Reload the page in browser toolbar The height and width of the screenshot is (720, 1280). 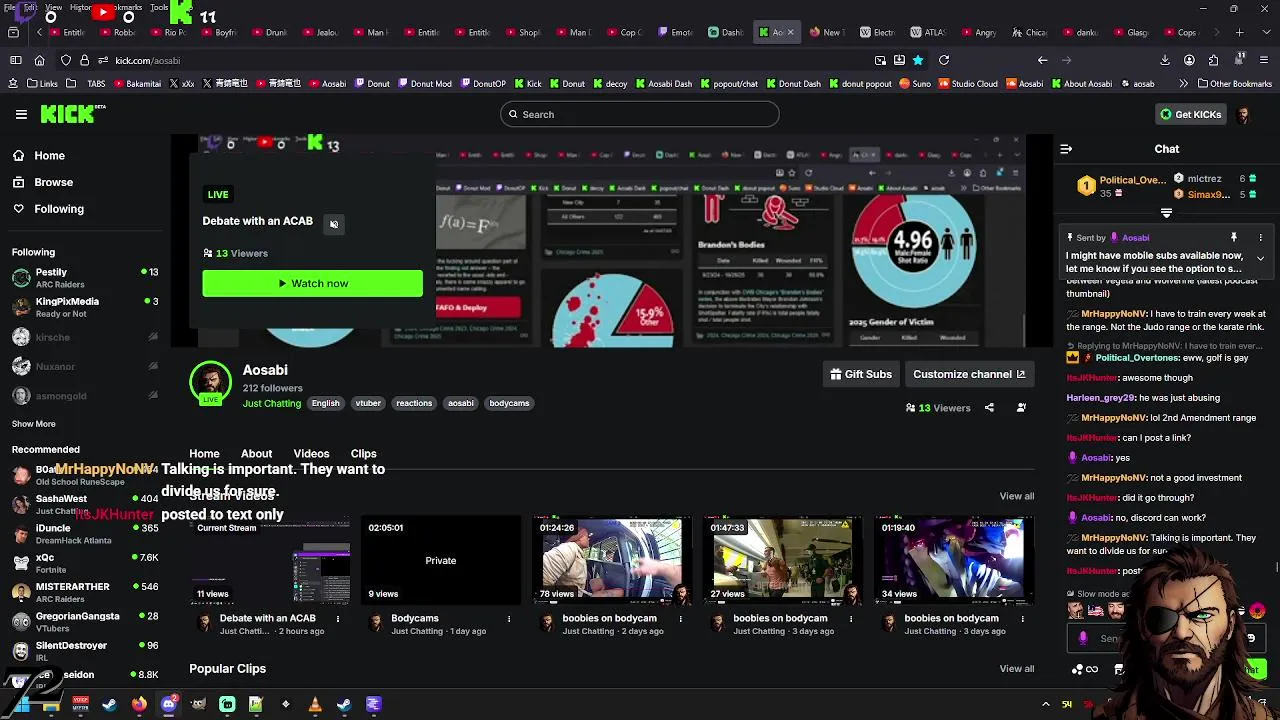pyautogui.click(x=943, y=60)
